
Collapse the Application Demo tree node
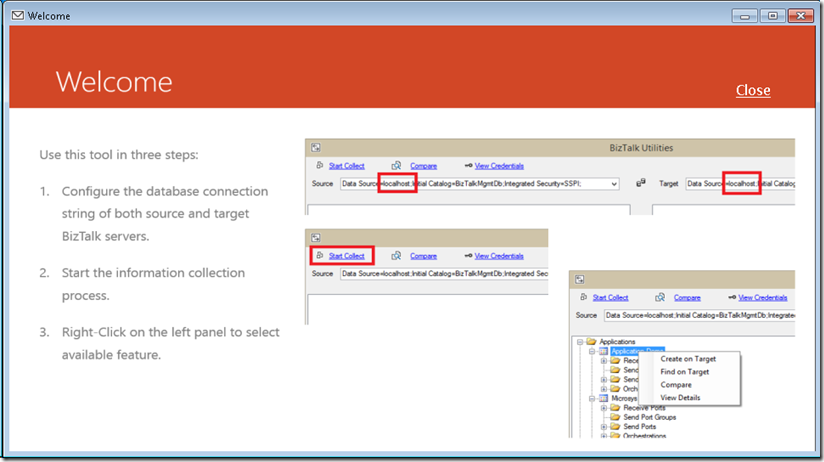click(592, 351)
